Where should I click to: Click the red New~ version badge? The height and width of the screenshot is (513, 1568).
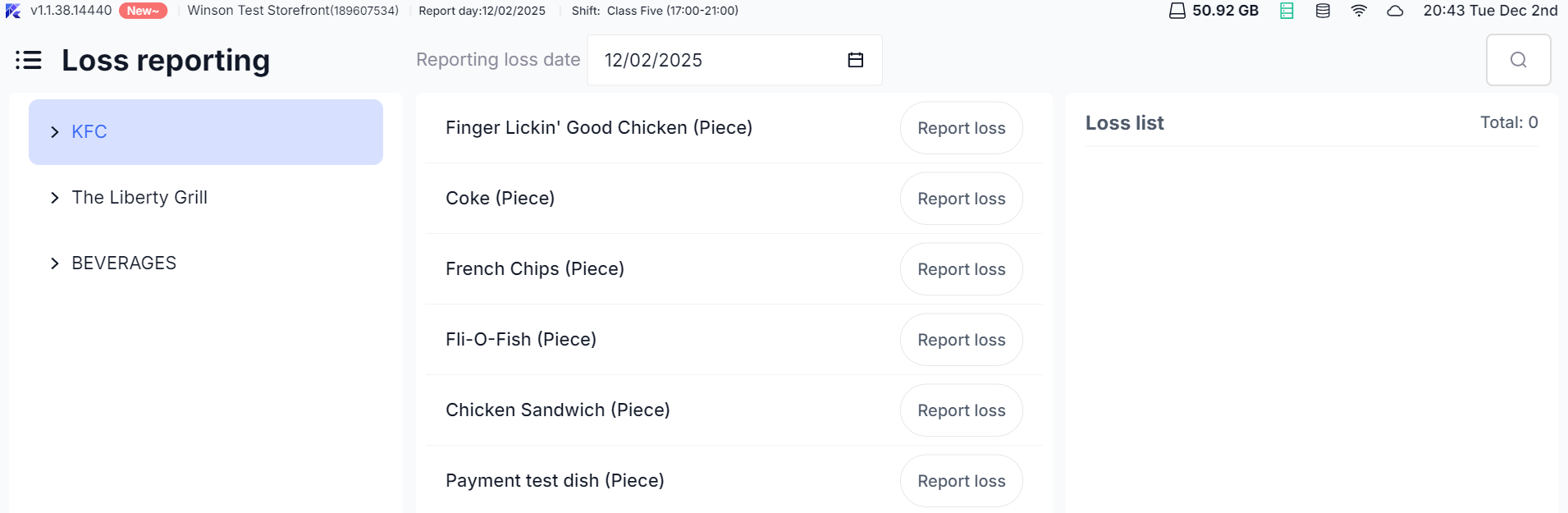point(143,11)
